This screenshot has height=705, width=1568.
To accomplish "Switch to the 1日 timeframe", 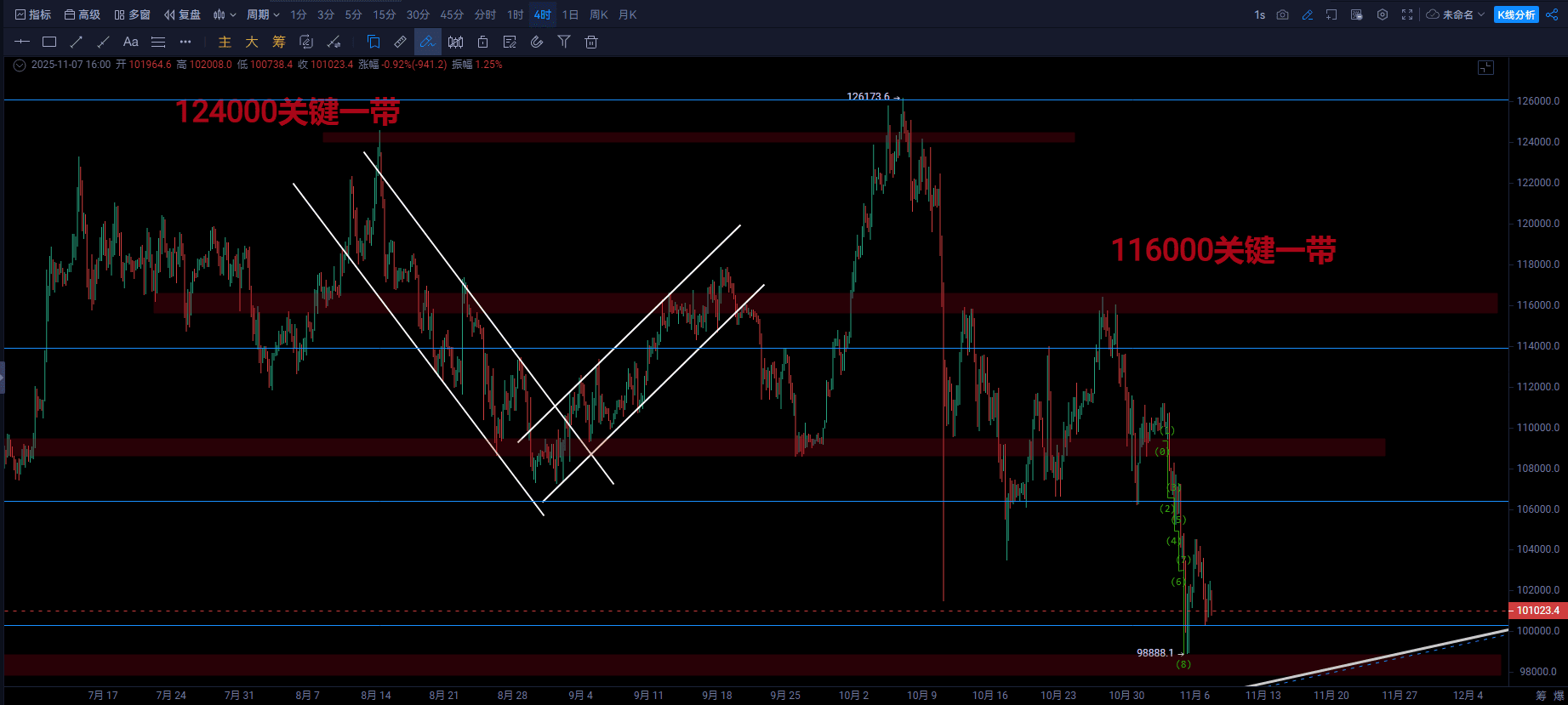I will [570, 14].
